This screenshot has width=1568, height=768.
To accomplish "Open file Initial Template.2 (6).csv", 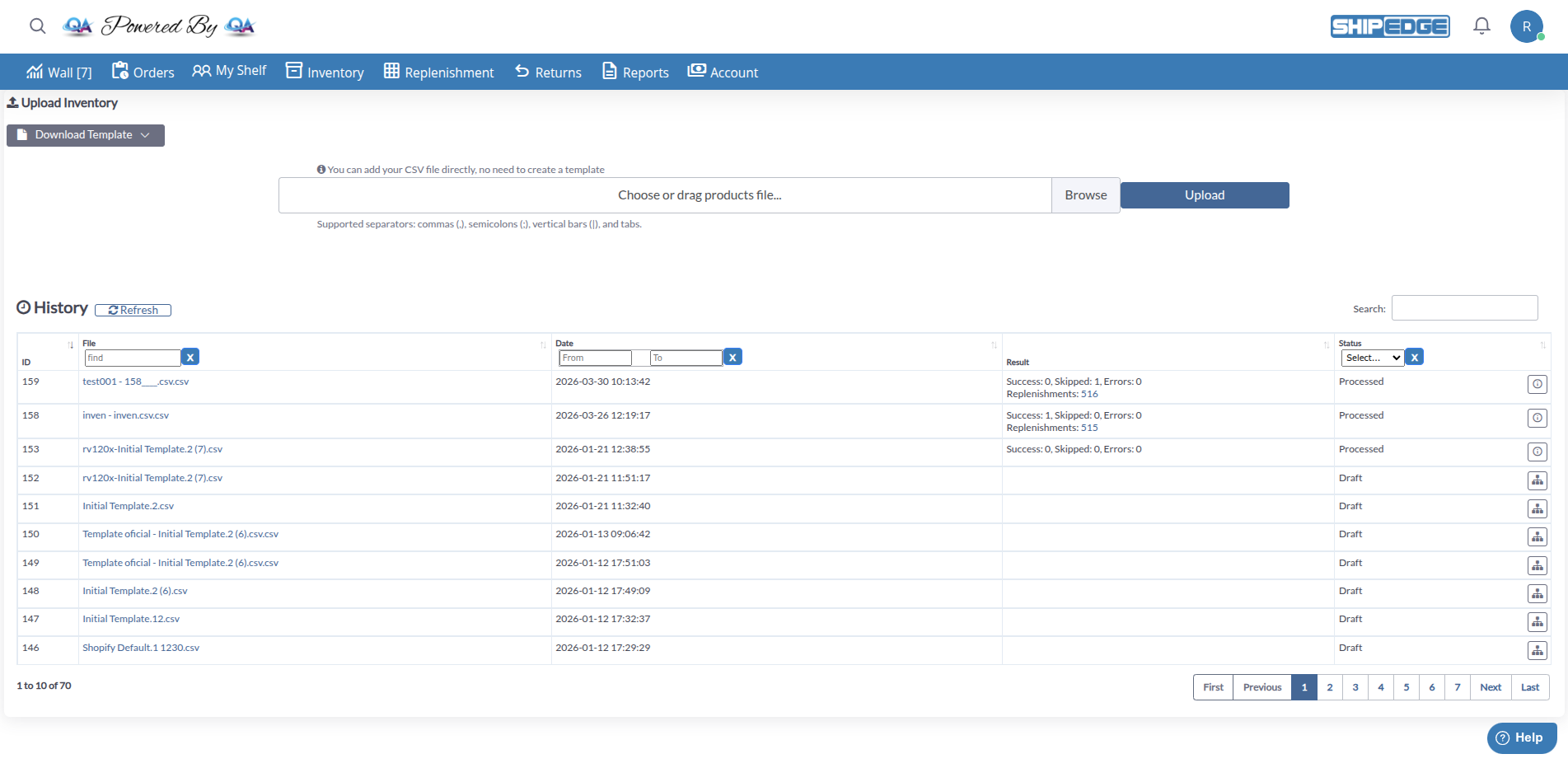I will pyautogui.click(x=135, y=591).
